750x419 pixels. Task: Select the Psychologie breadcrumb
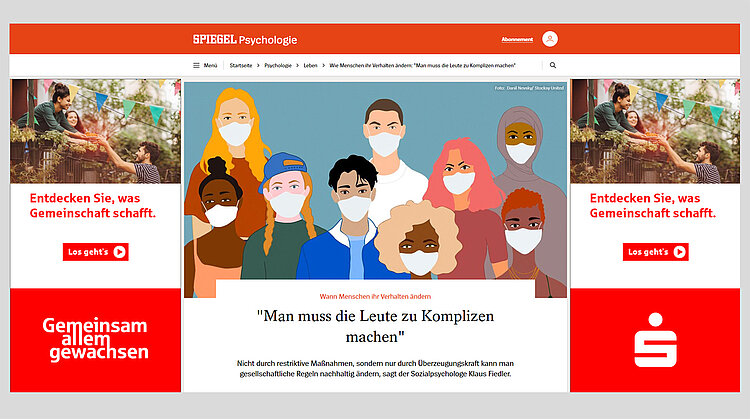pos(278,66)
